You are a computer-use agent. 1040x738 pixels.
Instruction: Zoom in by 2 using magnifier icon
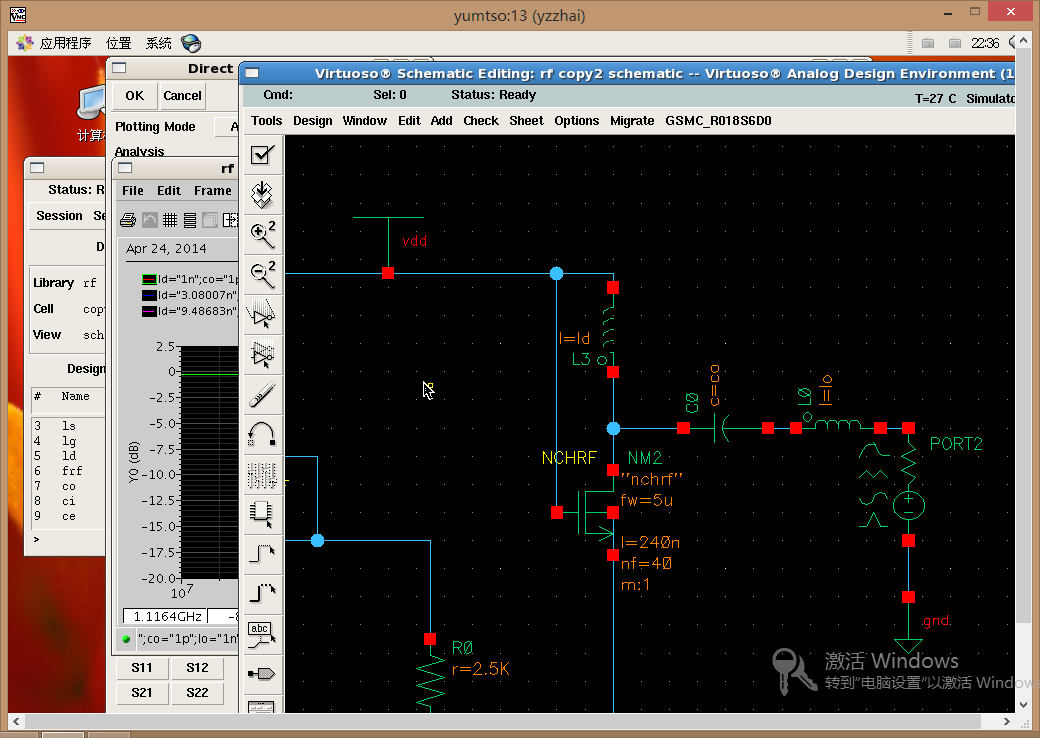(x=262, y=235)
